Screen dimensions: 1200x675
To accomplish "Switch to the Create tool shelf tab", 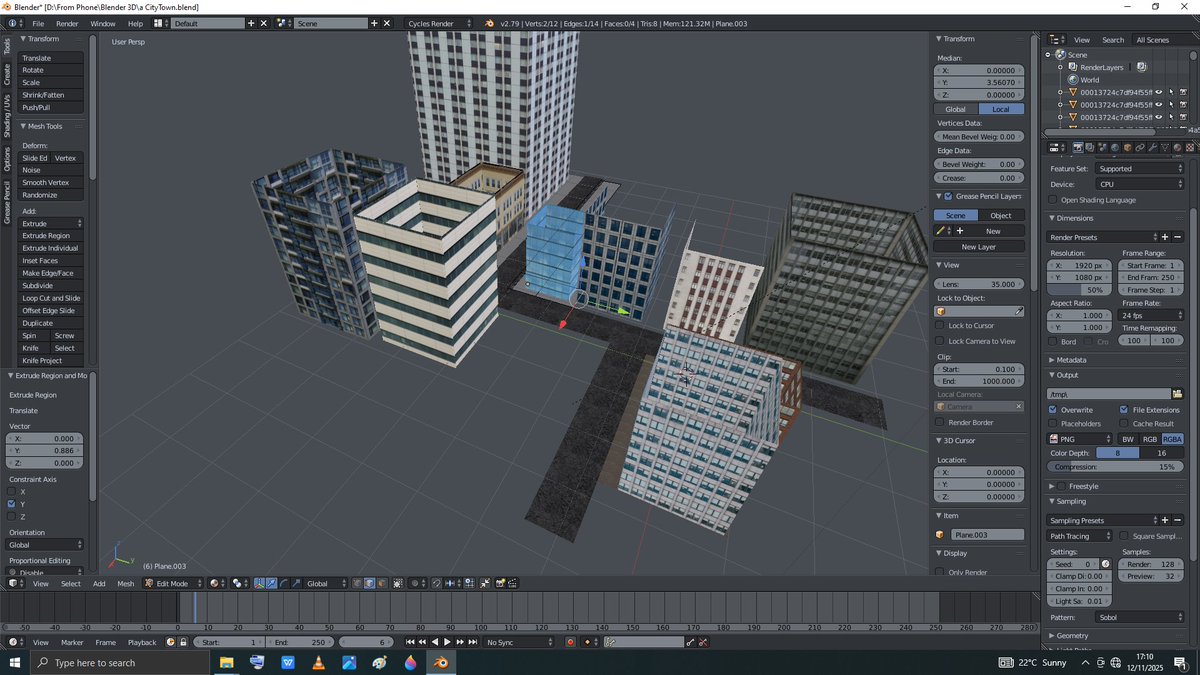I will 6,73.
